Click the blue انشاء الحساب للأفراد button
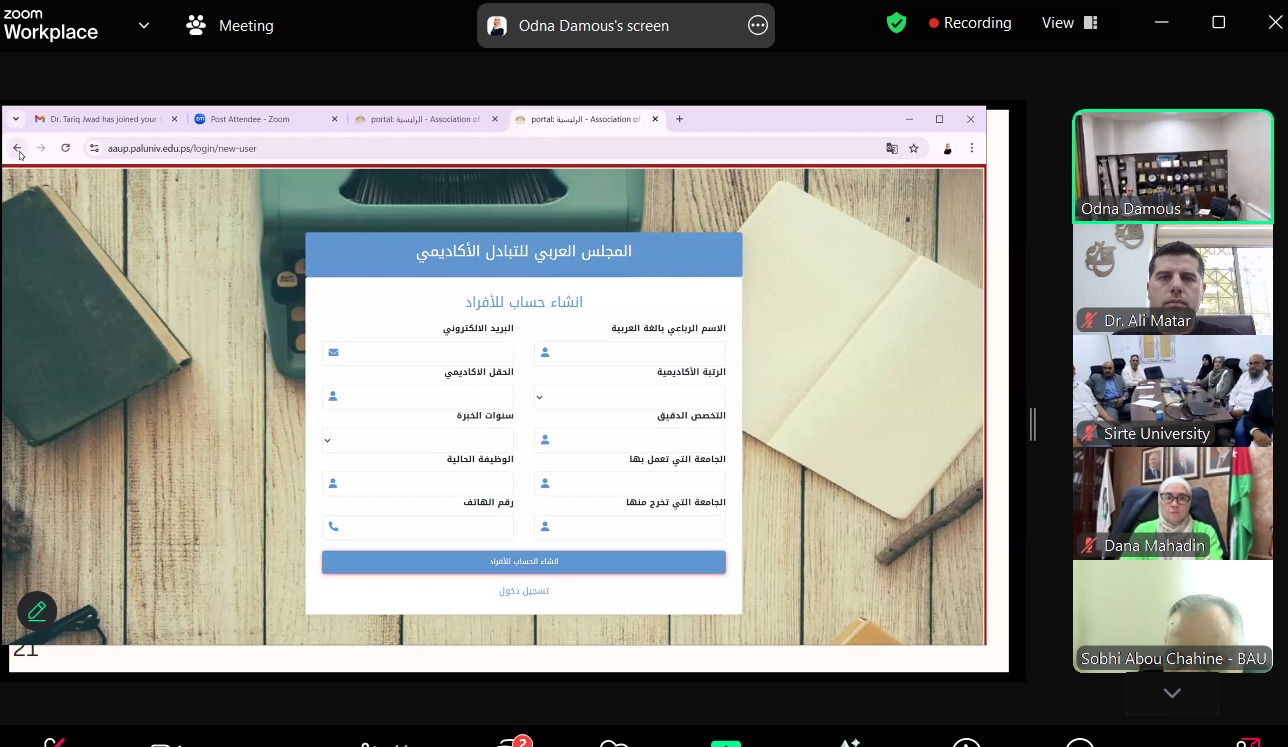The width and height of the screenshot is (1288, 747). tap(523, 562)
